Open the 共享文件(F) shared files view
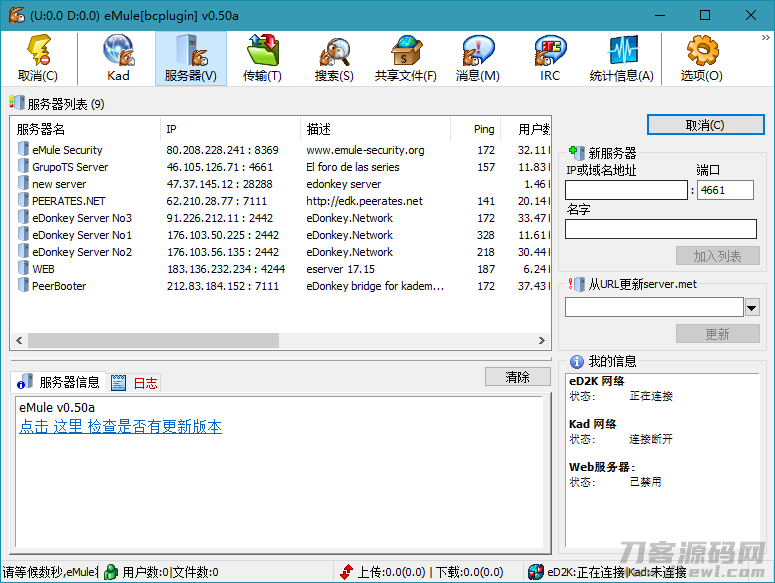This screenshot has width=775, height=583. pos(406,58)
